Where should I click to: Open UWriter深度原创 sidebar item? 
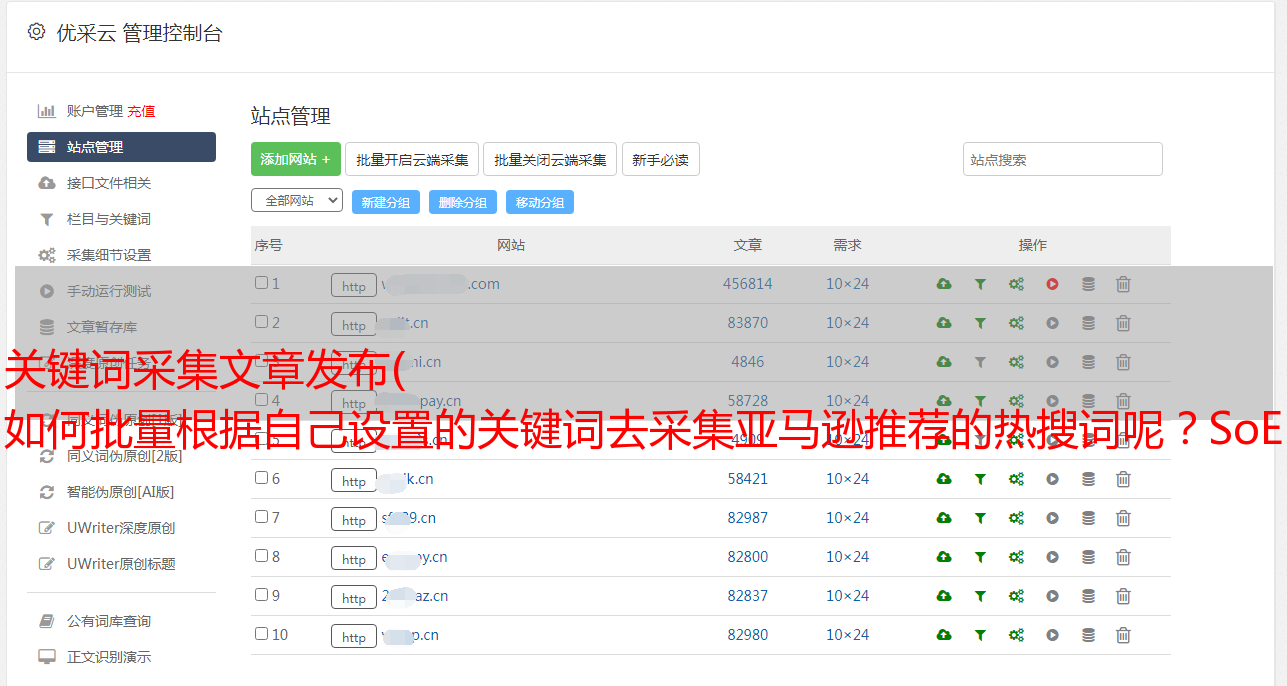[x=121, y=528]
